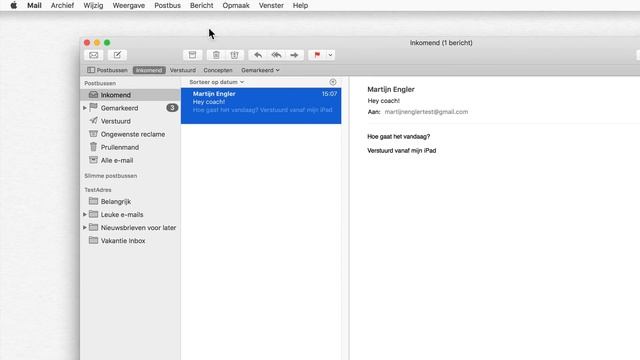Select Gemarkeerd mailbox in sidebar
This screenshot has width=640, height=360.
tap(130, 108)
